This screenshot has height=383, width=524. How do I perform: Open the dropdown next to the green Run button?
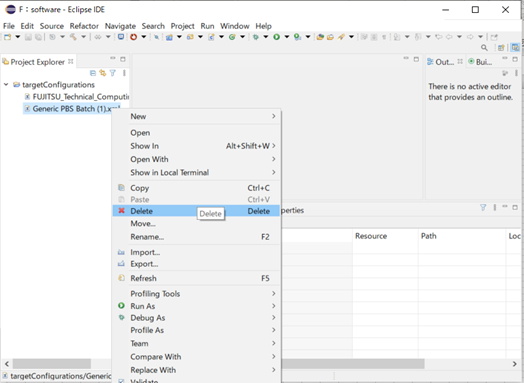coord(287,37)
